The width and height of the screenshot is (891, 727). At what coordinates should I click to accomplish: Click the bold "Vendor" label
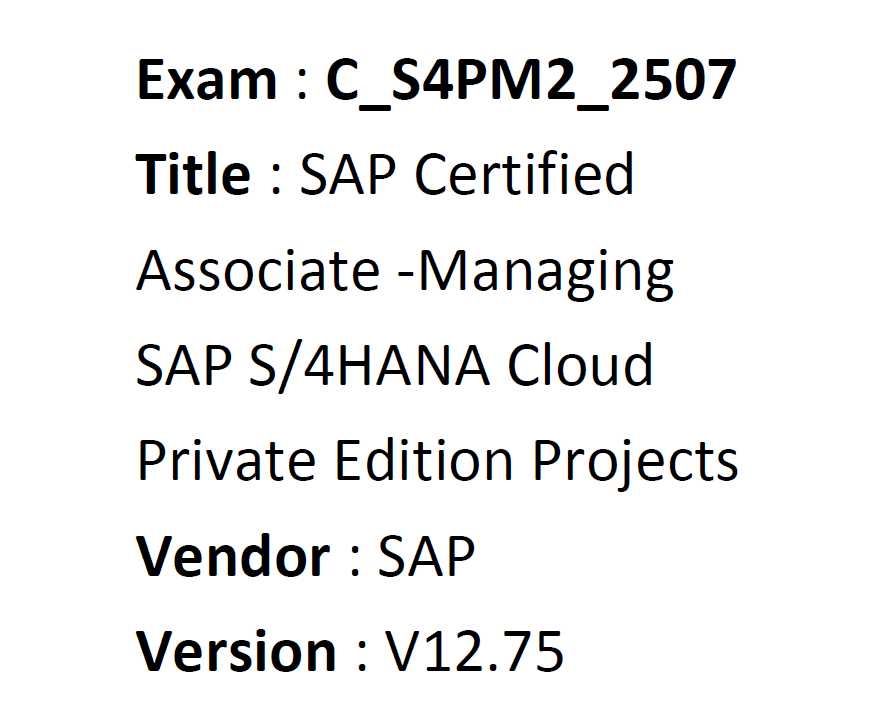point(233,555)
